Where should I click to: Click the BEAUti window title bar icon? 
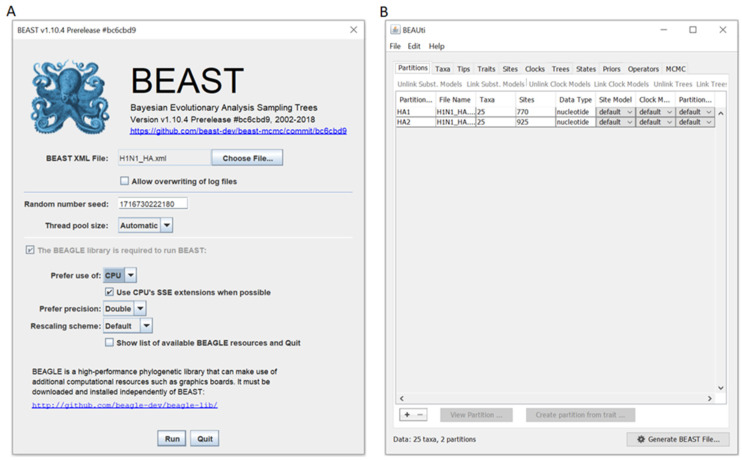click(x=395, y=30)
